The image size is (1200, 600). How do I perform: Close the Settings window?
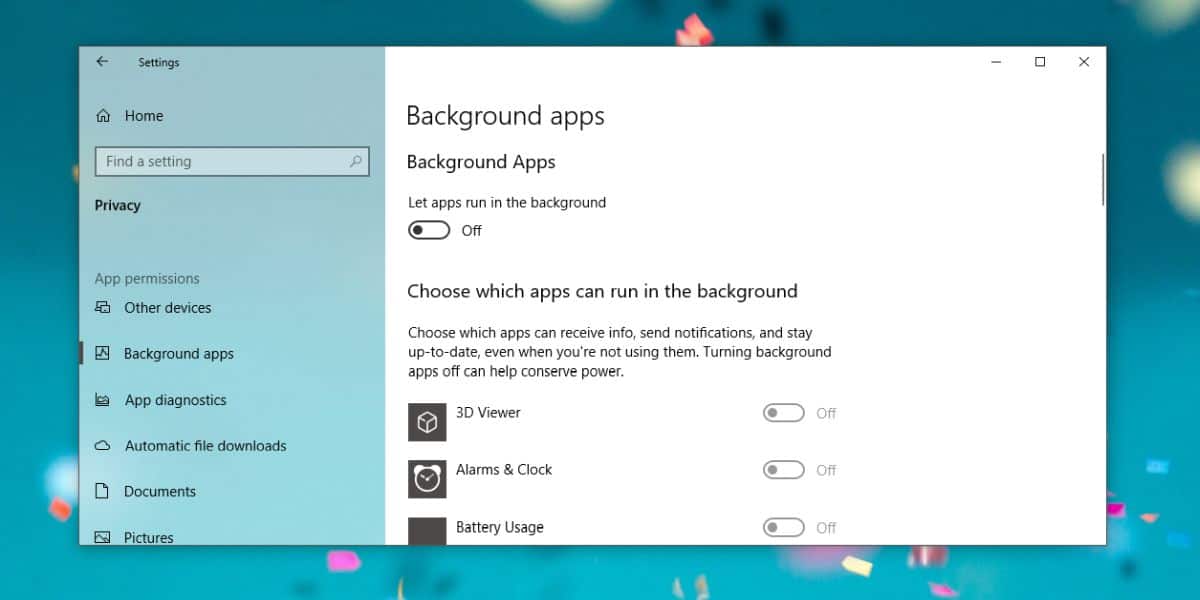tap(1084, 62)
